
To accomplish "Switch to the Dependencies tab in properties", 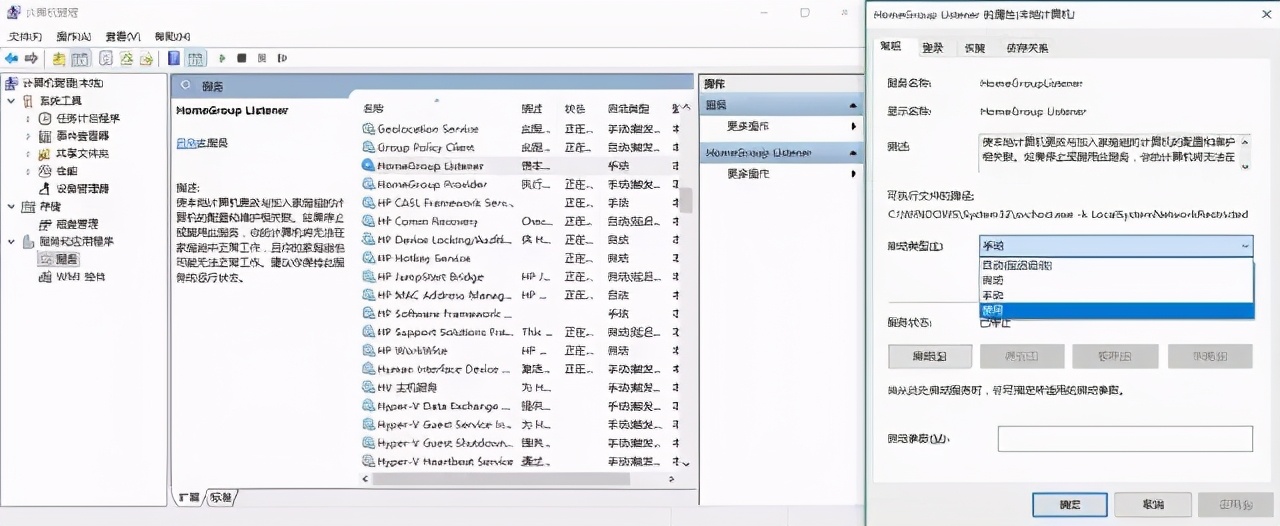I will [1027, 48].
